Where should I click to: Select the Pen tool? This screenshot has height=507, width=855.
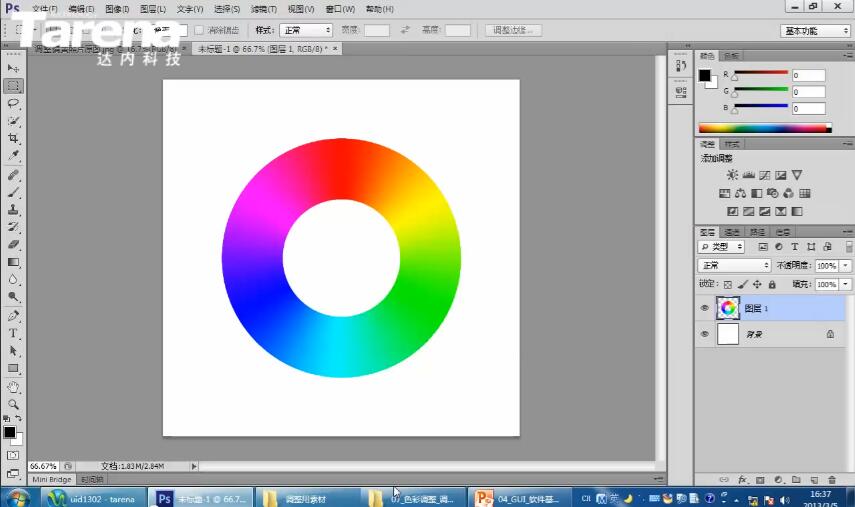pos(14,316)
